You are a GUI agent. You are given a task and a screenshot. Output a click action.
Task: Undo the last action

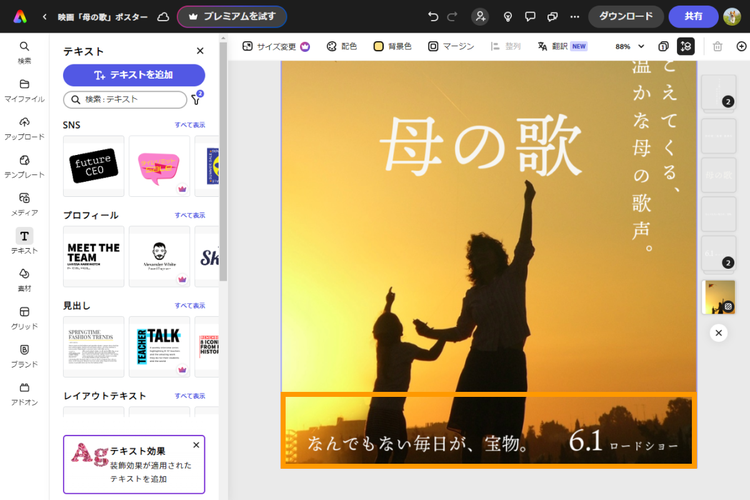[x=433, y=17]
